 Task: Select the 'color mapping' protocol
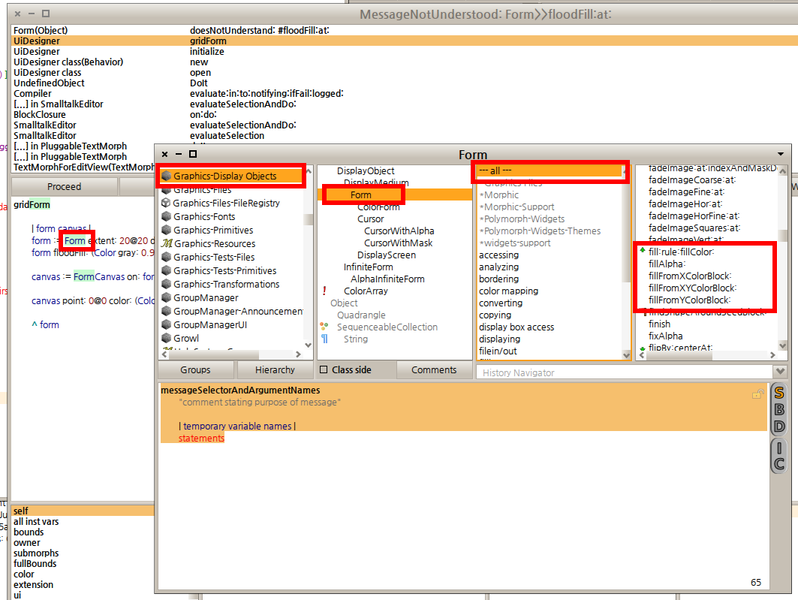[x=507, y=291]
